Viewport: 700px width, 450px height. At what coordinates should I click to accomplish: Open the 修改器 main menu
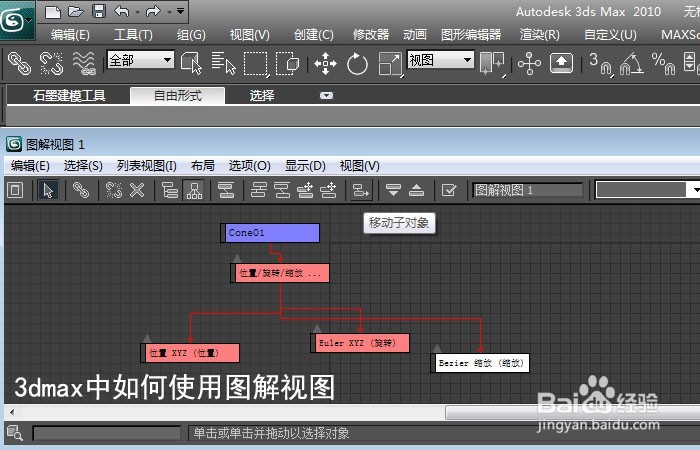pyautogui.click(x=371, y=35)
